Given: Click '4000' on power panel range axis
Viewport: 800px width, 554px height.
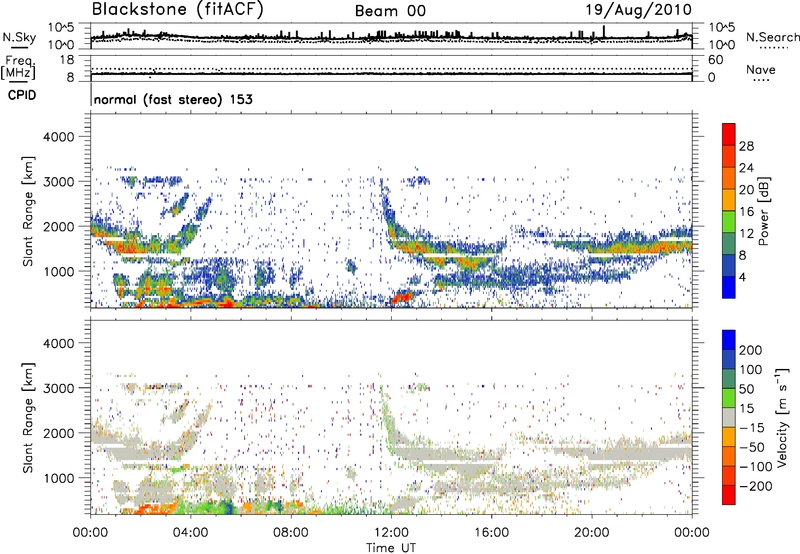Looking at the screenshot, I should tap(58, 137).
